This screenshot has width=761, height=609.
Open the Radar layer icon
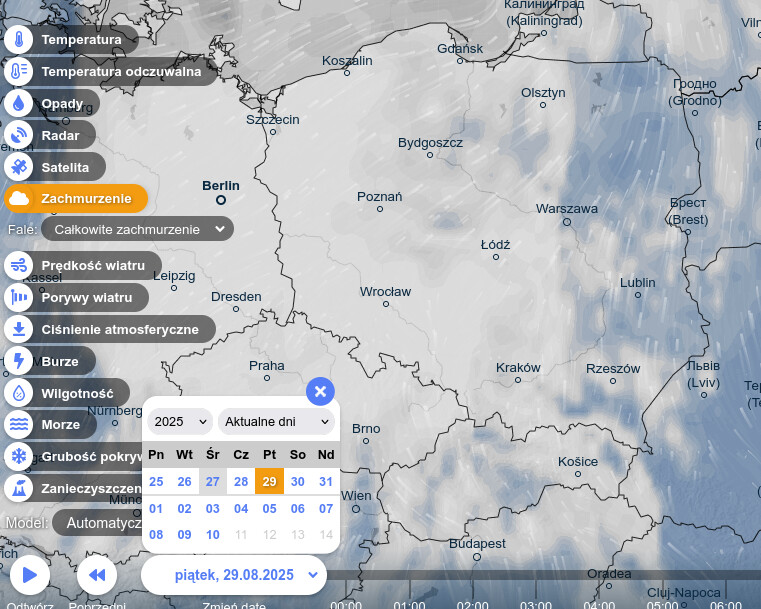19,135
